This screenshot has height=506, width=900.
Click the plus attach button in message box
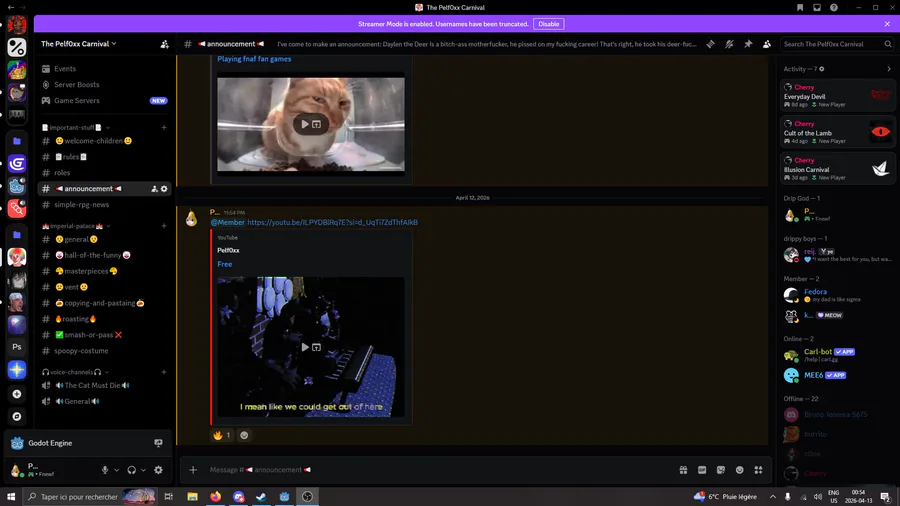(193, 470)
